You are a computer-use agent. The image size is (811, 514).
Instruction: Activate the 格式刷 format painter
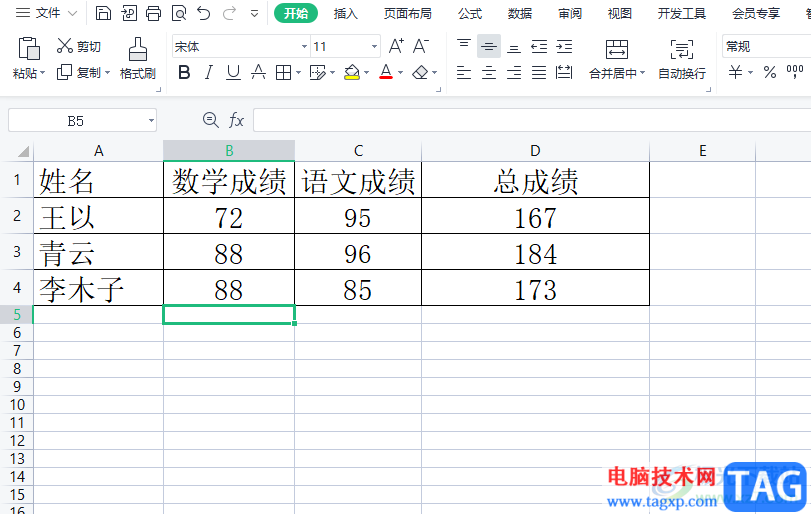pyautogui.click(x=138, y=58)
